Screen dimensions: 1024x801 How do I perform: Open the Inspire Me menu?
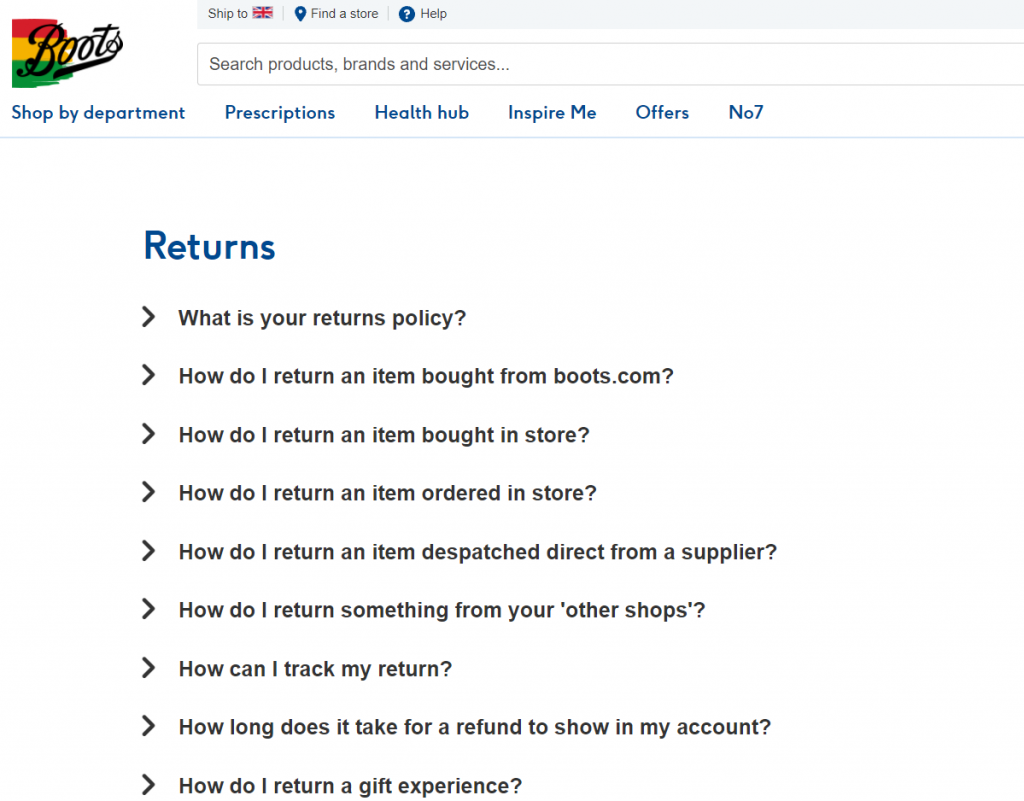[x=552, y=113]
